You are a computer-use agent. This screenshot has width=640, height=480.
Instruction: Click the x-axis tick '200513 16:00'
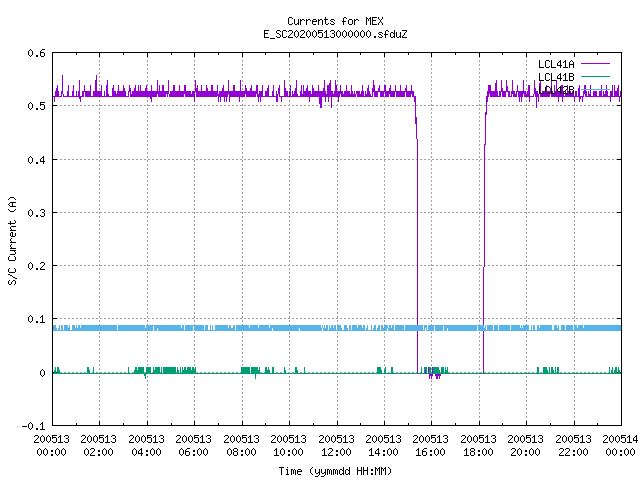(x=431, y=446)
